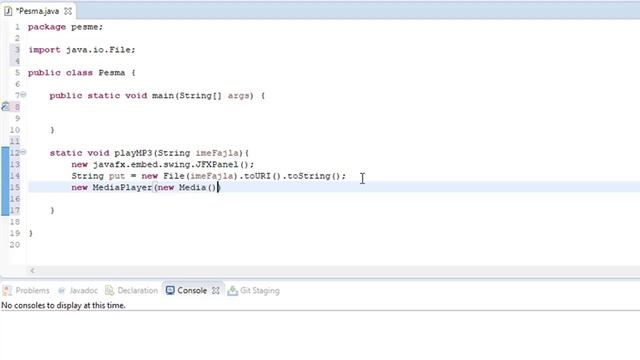640x360 pixels.
Task: Collapse the playMP3 method fold marker
Action: (24, 152)
